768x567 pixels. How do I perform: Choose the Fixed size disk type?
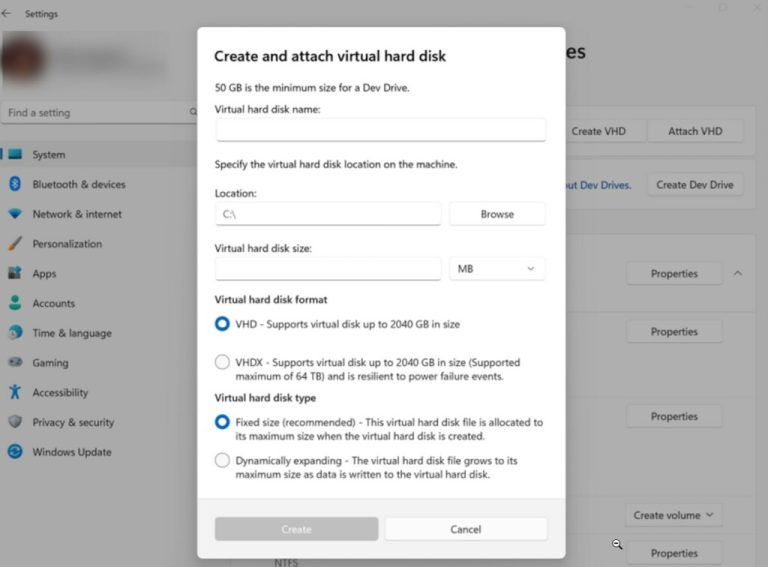[222, 422]
